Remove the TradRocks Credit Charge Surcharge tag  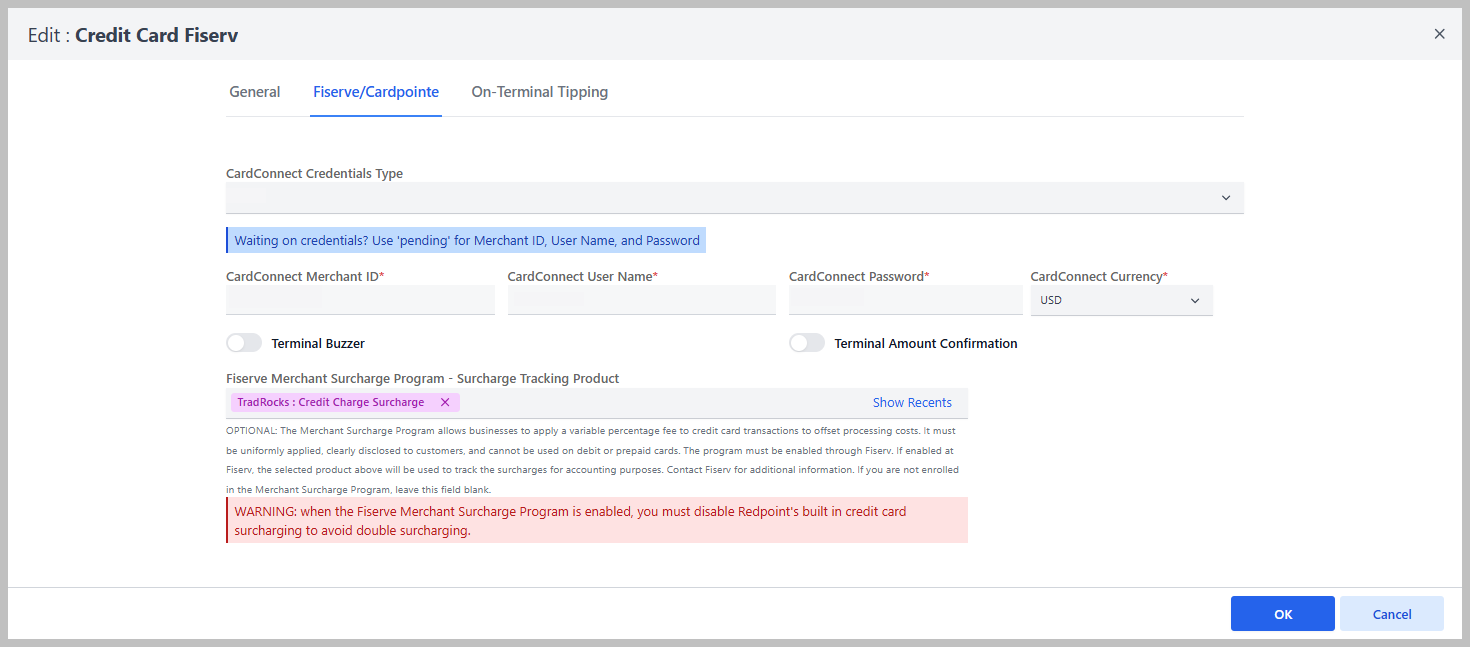(x=445, y=403)
